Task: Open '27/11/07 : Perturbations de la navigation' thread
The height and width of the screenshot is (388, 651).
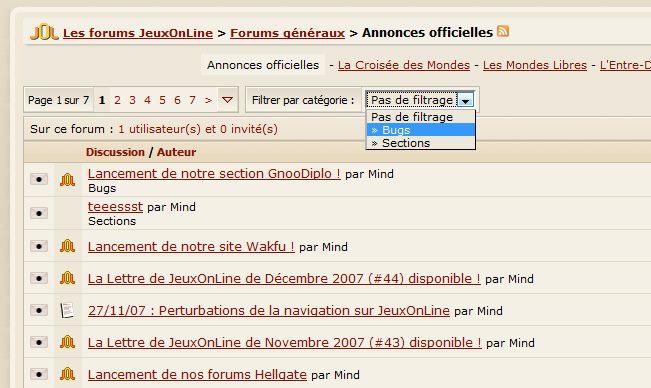Action: [269, 310]
